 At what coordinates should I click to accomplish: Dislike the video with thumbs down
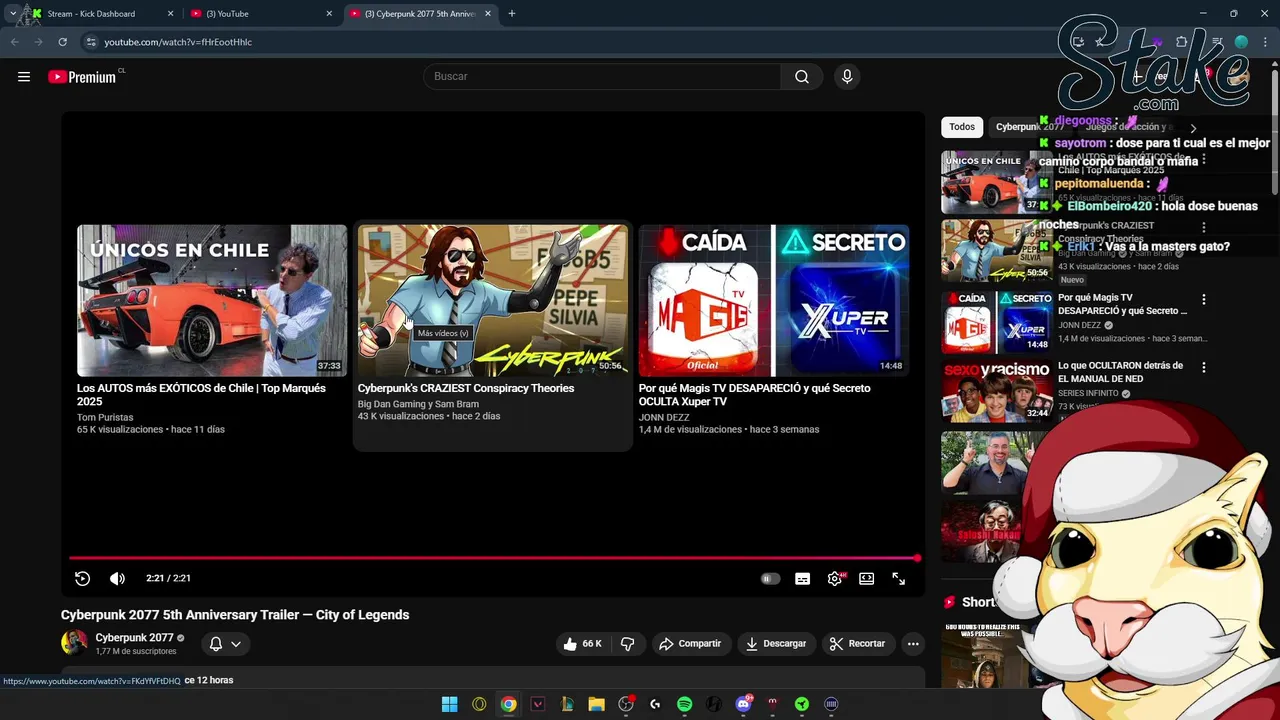(628, 644)
